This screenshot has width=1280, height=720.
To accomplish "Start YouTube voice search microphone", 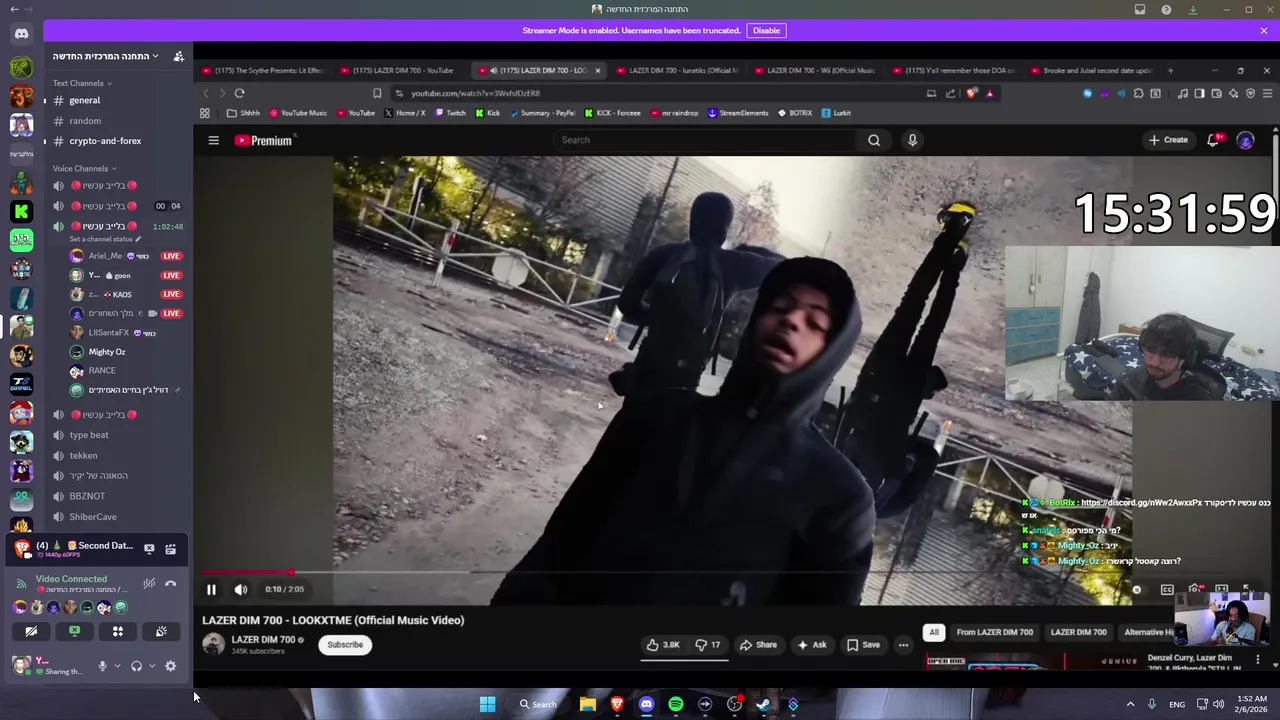I will pos(912,140).
